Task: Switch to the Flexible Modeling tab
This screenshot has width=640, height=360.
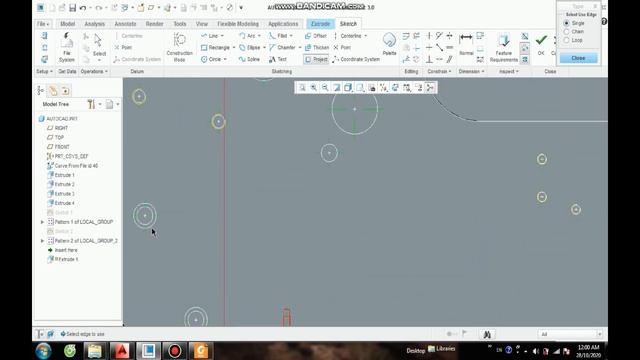Action: tap(238, 24)
